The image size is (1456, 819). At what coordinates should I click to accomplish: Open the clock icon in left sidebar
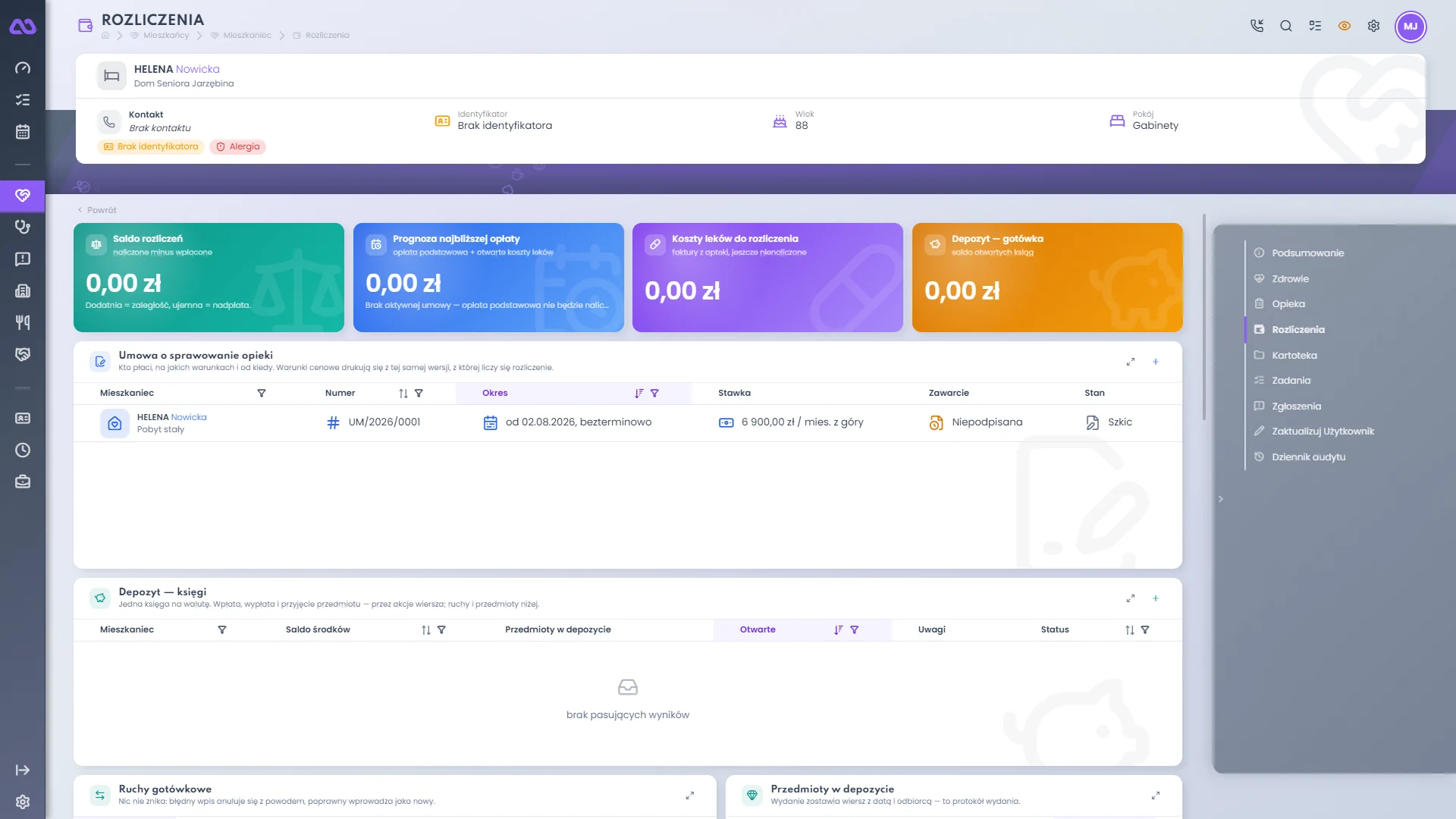click(x=23, y=450)
